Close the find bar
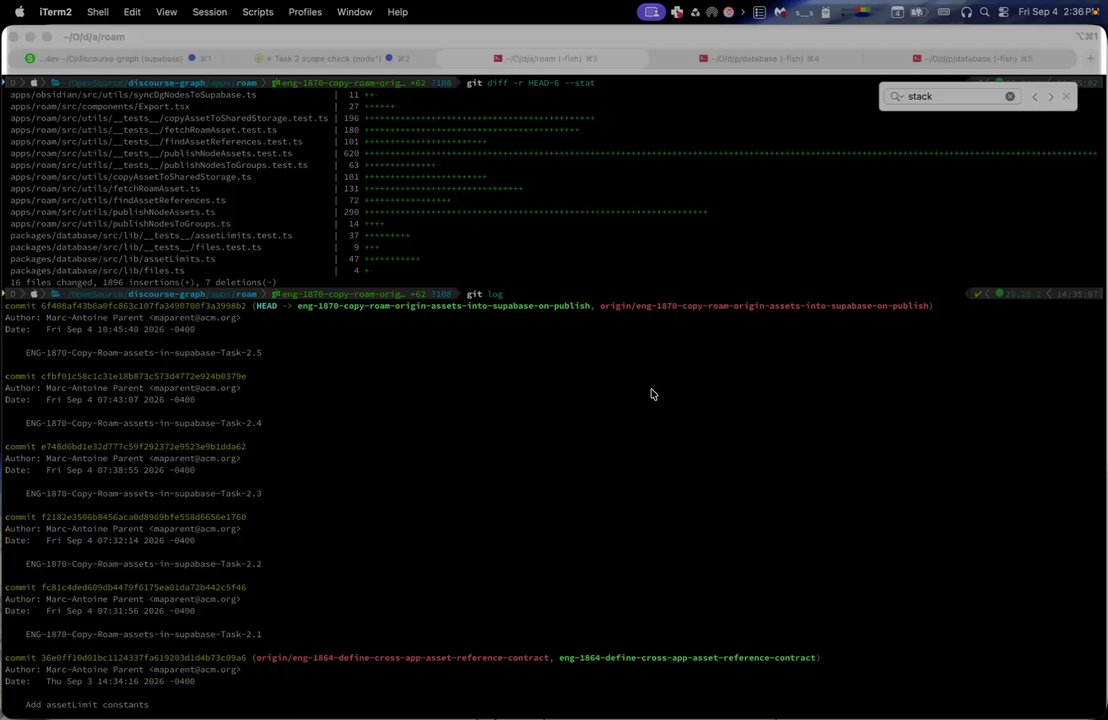 point(1066,96)
